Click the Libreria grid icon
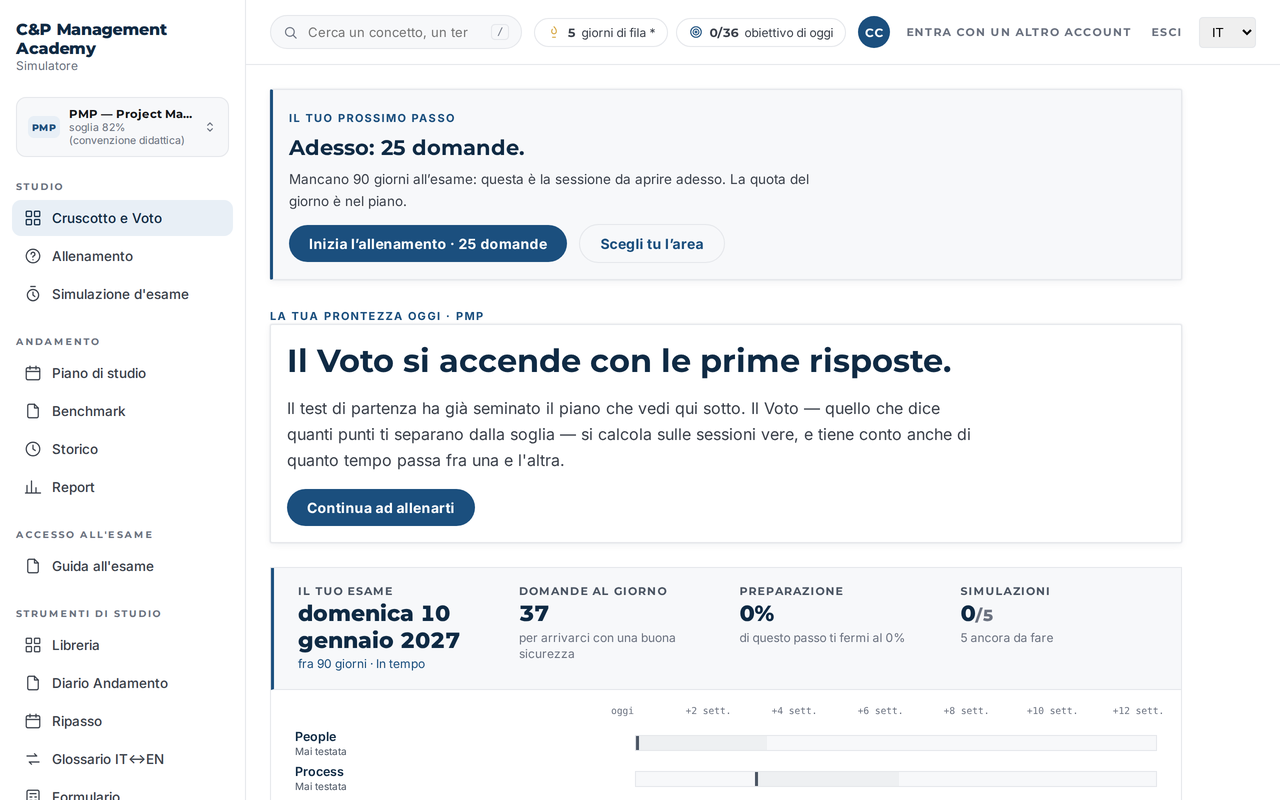Viewport: 1280px width, 800px height. click(33, 645)
